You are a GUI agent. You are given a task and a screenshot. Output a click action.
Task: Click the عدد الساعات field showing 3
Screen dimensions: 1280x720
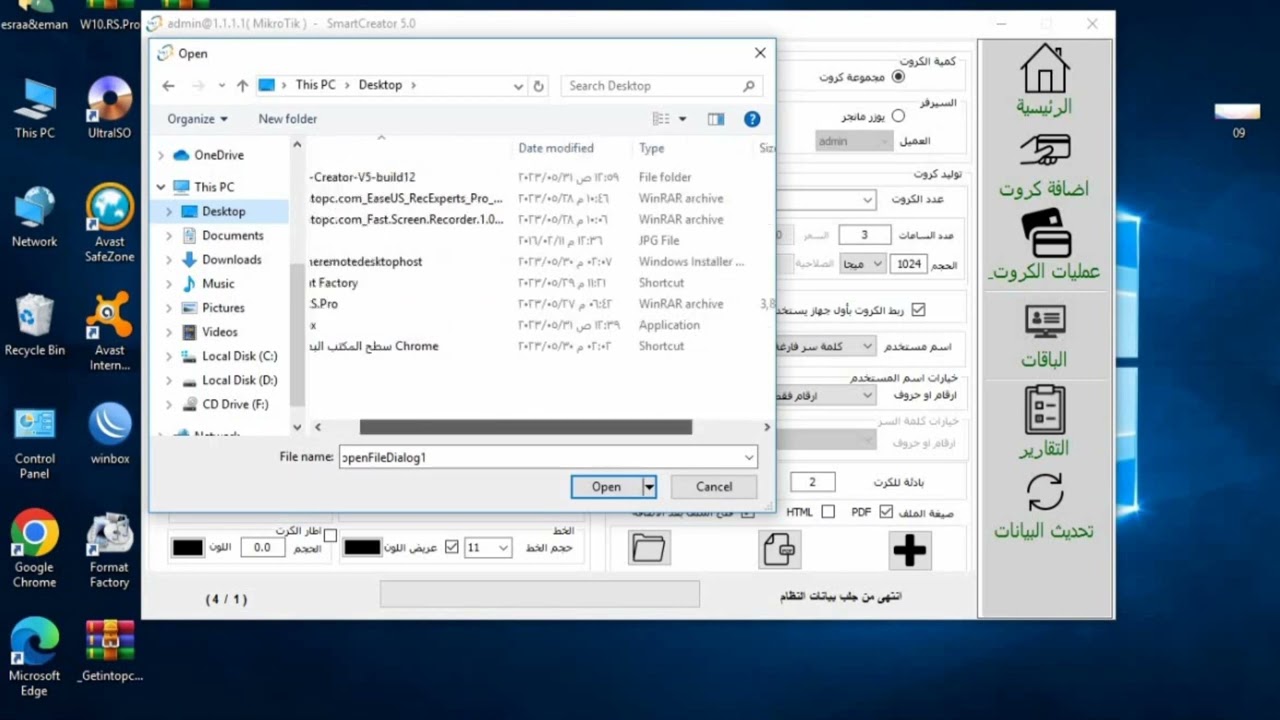(864, 235)
